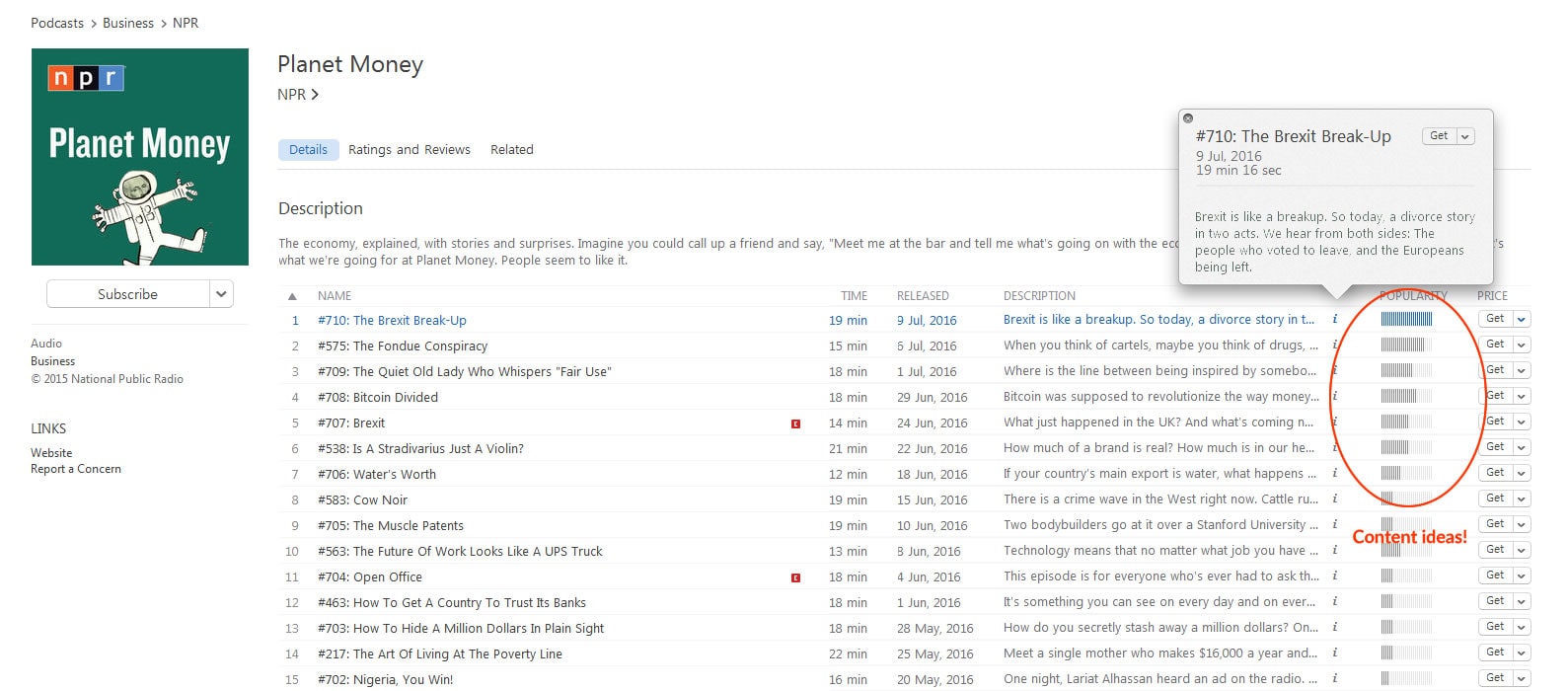The width and height of the screenshot is (1568, 691).
Task: Select episode #708: Bitcoin Divided
Action: [x=378, y=397]
